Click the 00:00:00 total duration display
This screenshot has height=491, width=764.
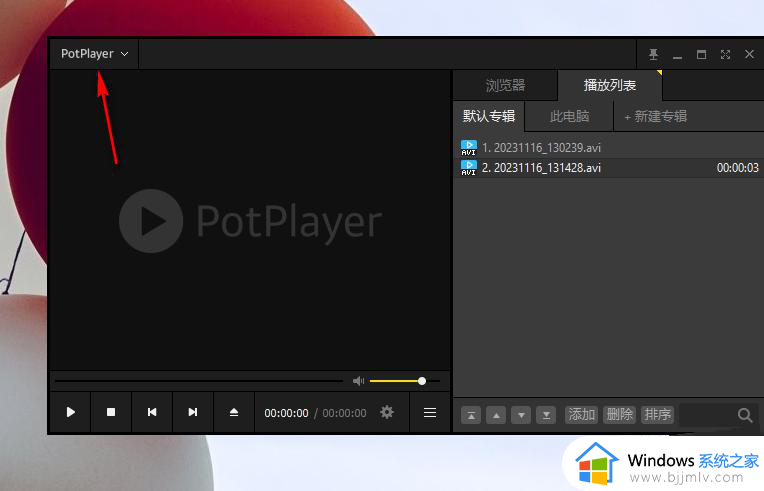[344, 413]
